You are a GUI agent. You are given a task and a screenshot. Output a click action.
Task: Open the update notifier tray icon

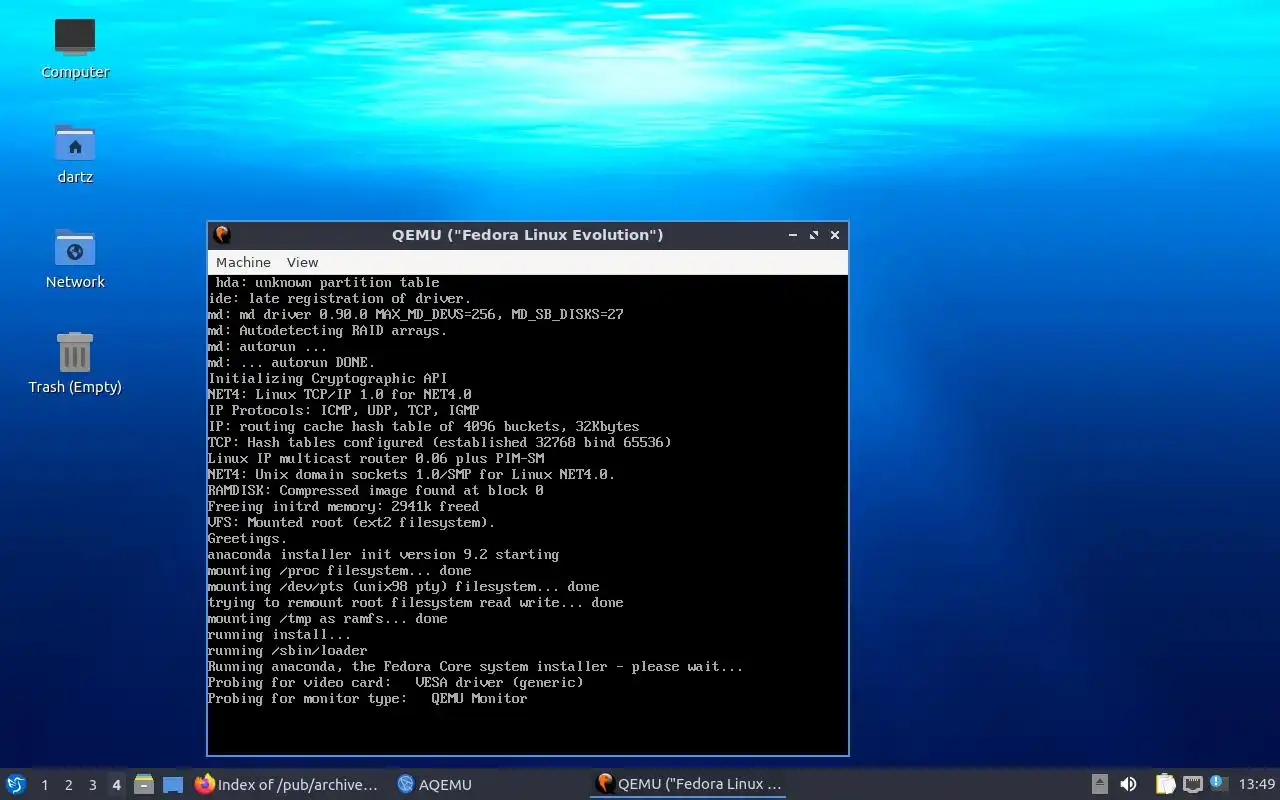[x=1218, y=783]
